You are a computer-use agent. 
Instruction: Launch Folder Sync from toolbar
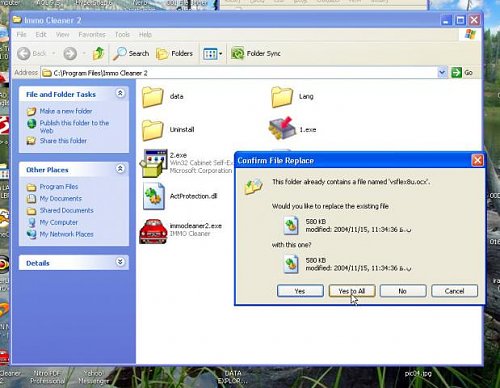tap(256, 53)
